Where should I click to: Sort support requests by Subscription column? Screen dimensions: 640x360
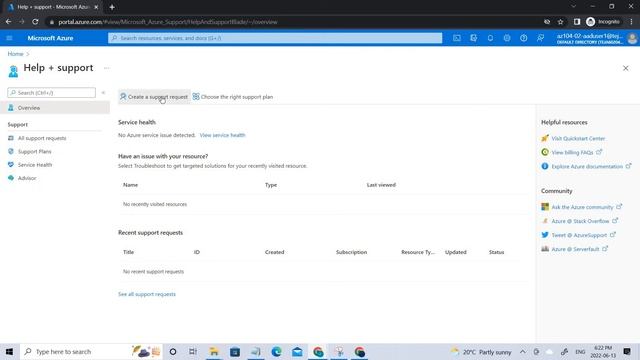click(351, 252)
